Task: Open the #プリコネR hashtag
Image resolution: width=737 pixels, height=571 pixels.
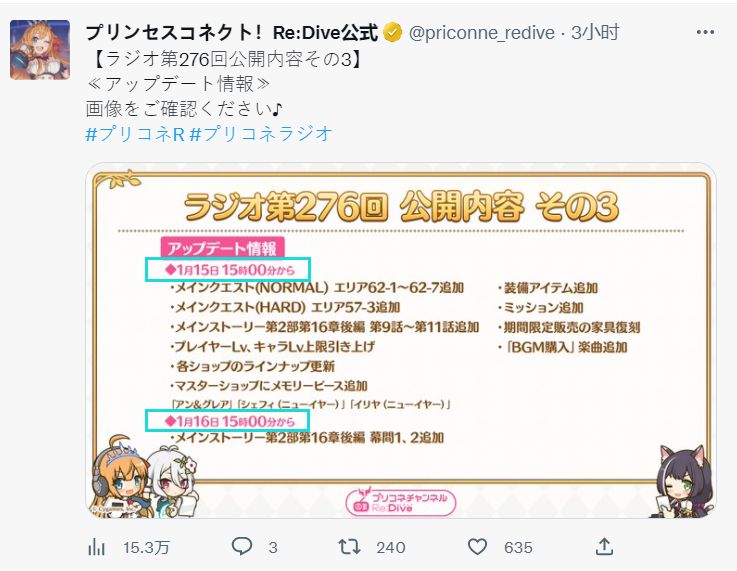Action: [x=135, y=134]
